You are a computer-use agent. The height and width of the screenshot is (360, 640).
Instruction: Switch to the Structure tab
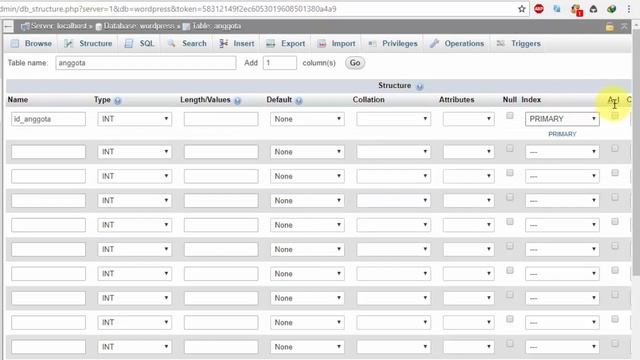click(88, 43)
